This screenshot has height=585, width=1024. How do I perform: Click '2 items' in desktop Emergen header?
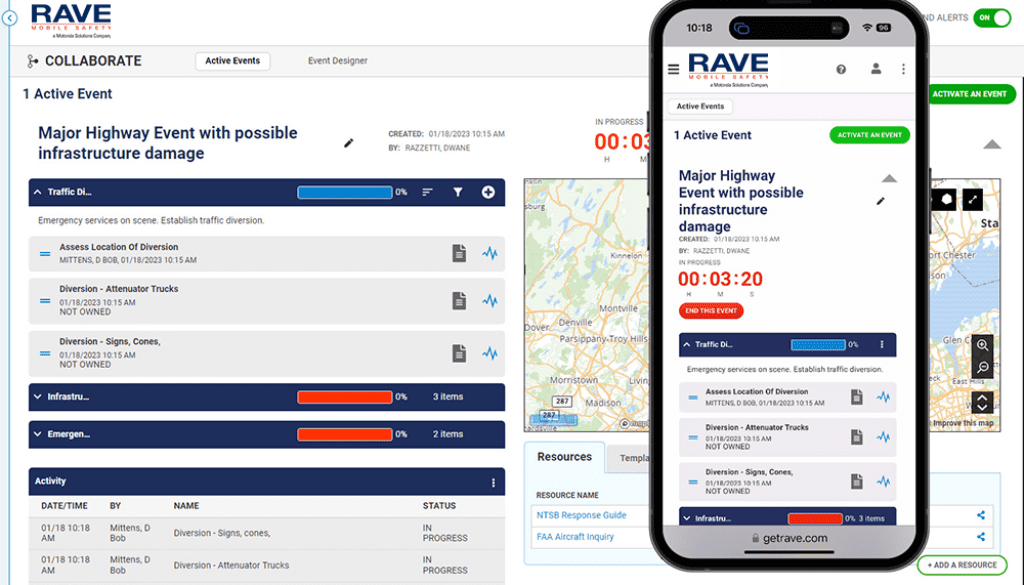pos(448,434)
